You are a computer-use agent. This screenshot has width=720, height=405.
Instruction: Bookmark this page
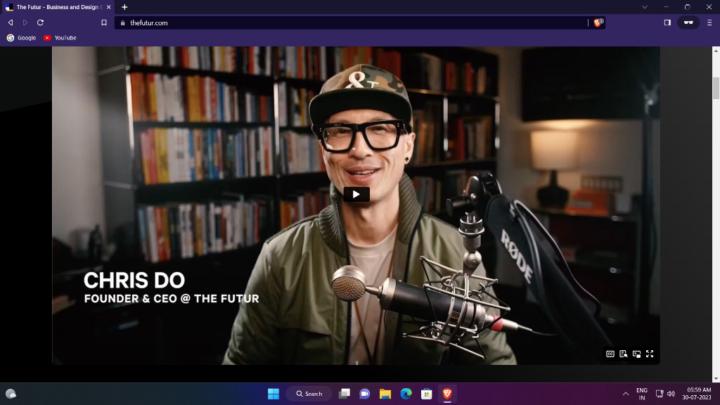pyautogui.click(x=104, y=22)
